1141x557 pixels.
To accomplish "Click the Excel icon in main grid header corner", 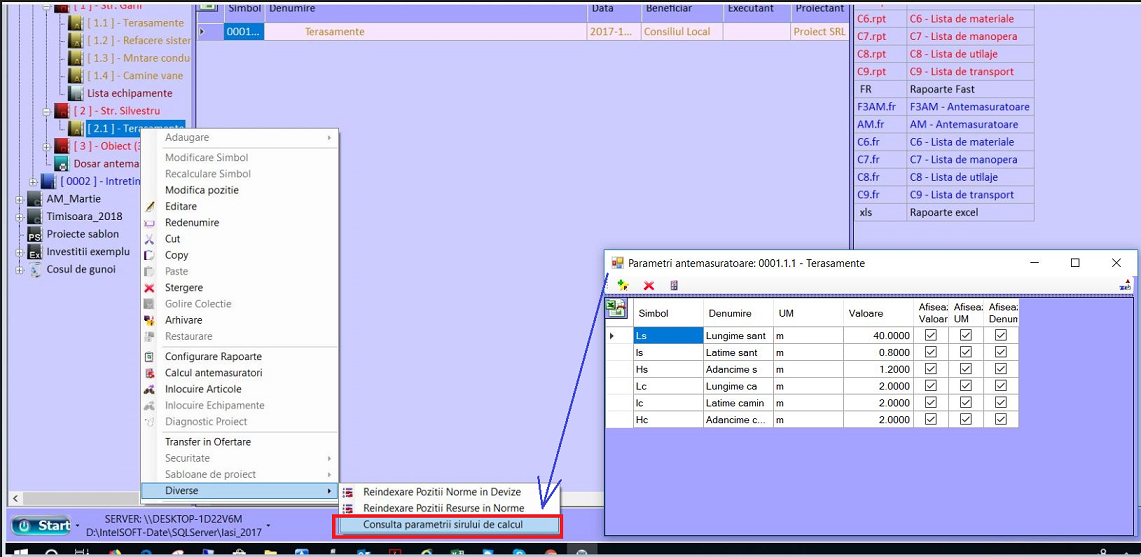I will pos(210,6).
